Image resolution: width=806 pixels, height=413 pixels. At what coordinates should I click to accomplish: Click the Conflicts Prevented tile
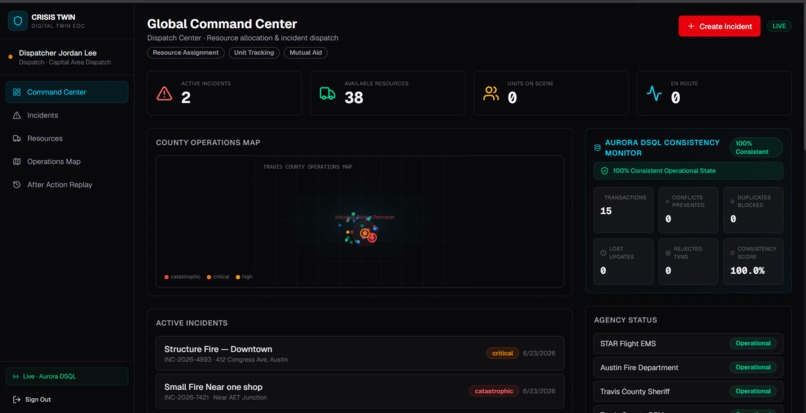coord(688,210)
